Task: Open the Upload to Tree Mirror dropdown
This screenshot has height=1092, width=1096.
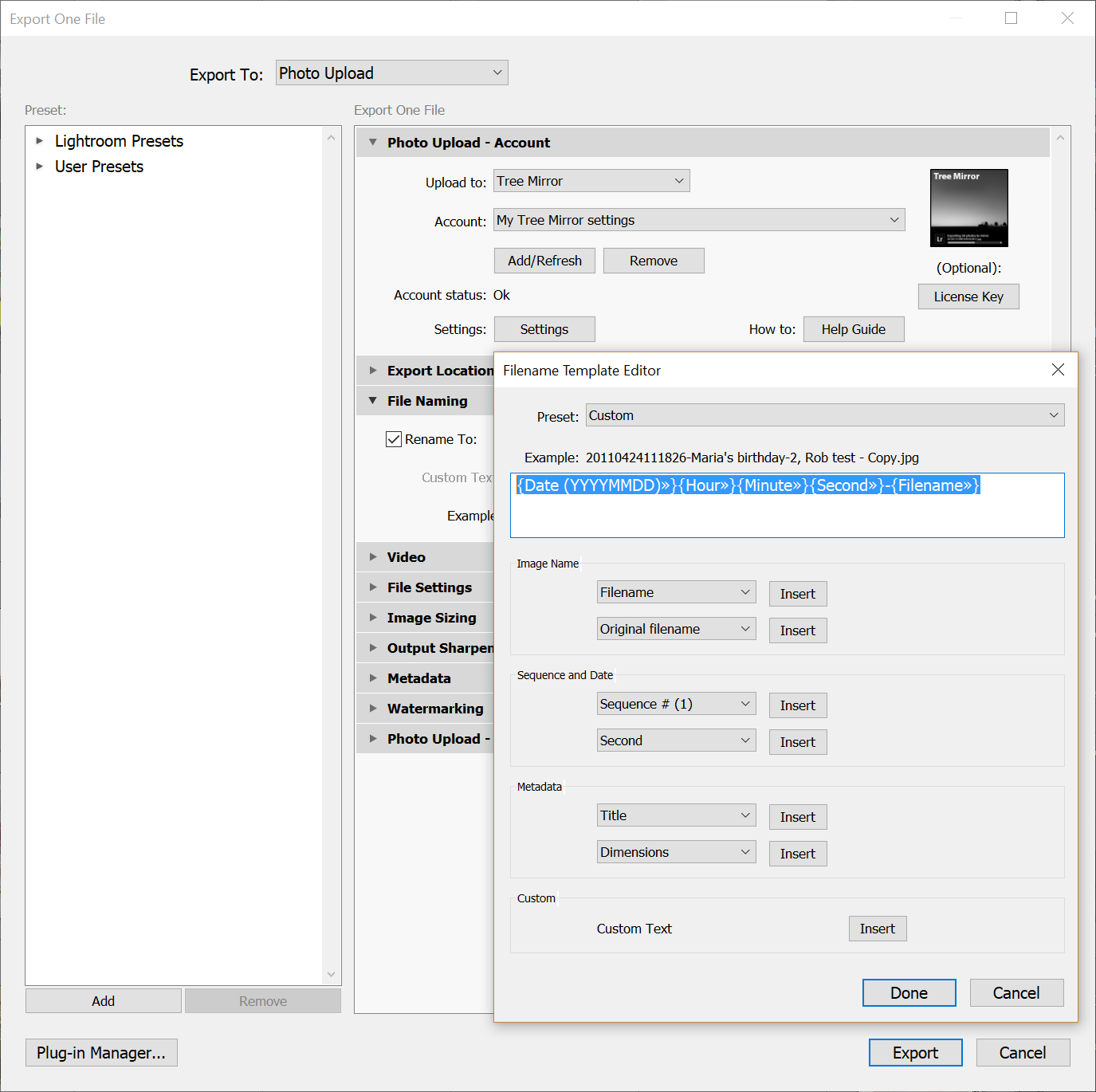Action: point(591,181)
